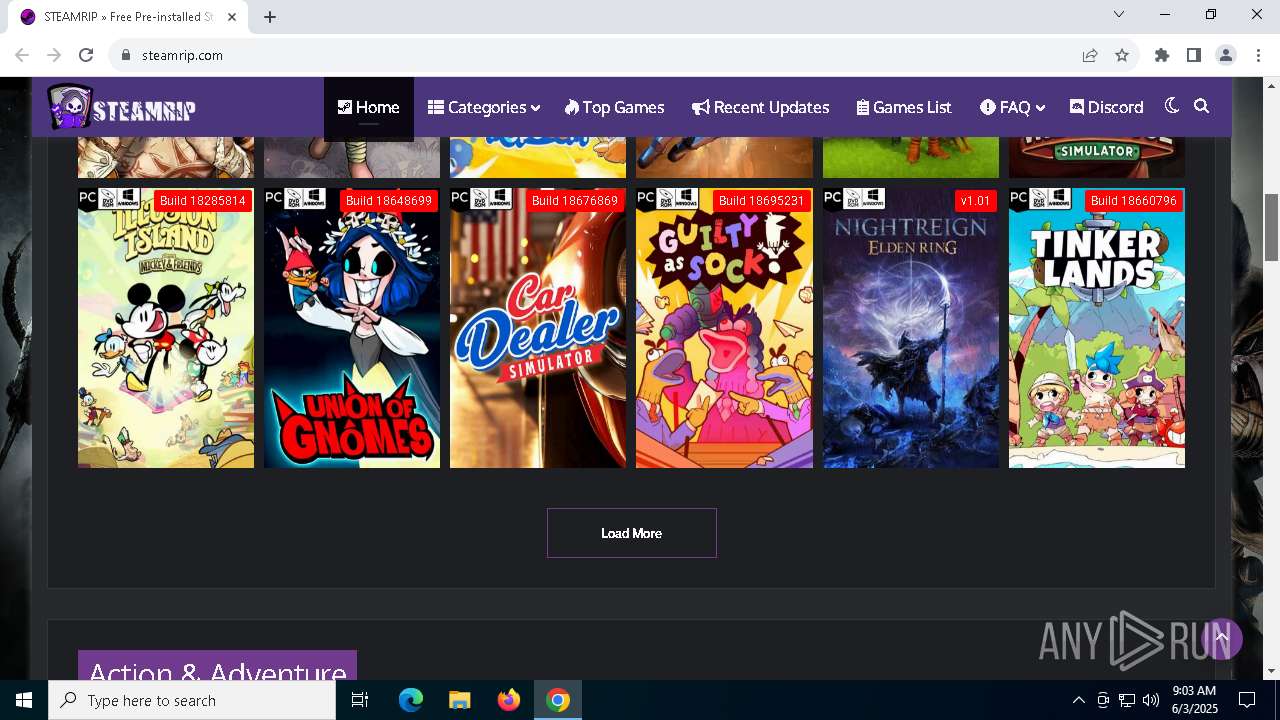Click the Load More button
1280x720 pixels.
point(632,533)
